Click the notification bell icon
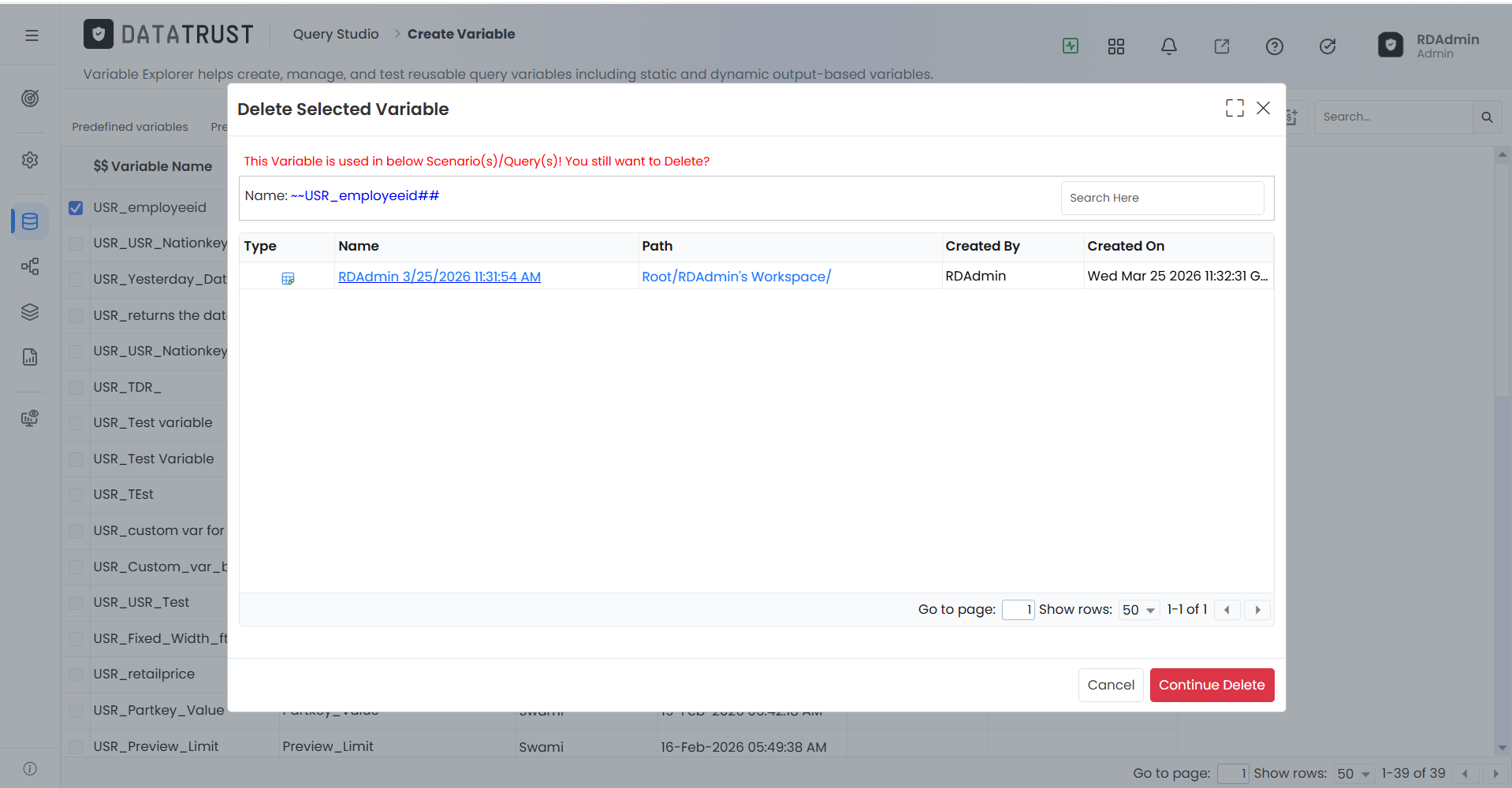 (x=1169, y=46)
